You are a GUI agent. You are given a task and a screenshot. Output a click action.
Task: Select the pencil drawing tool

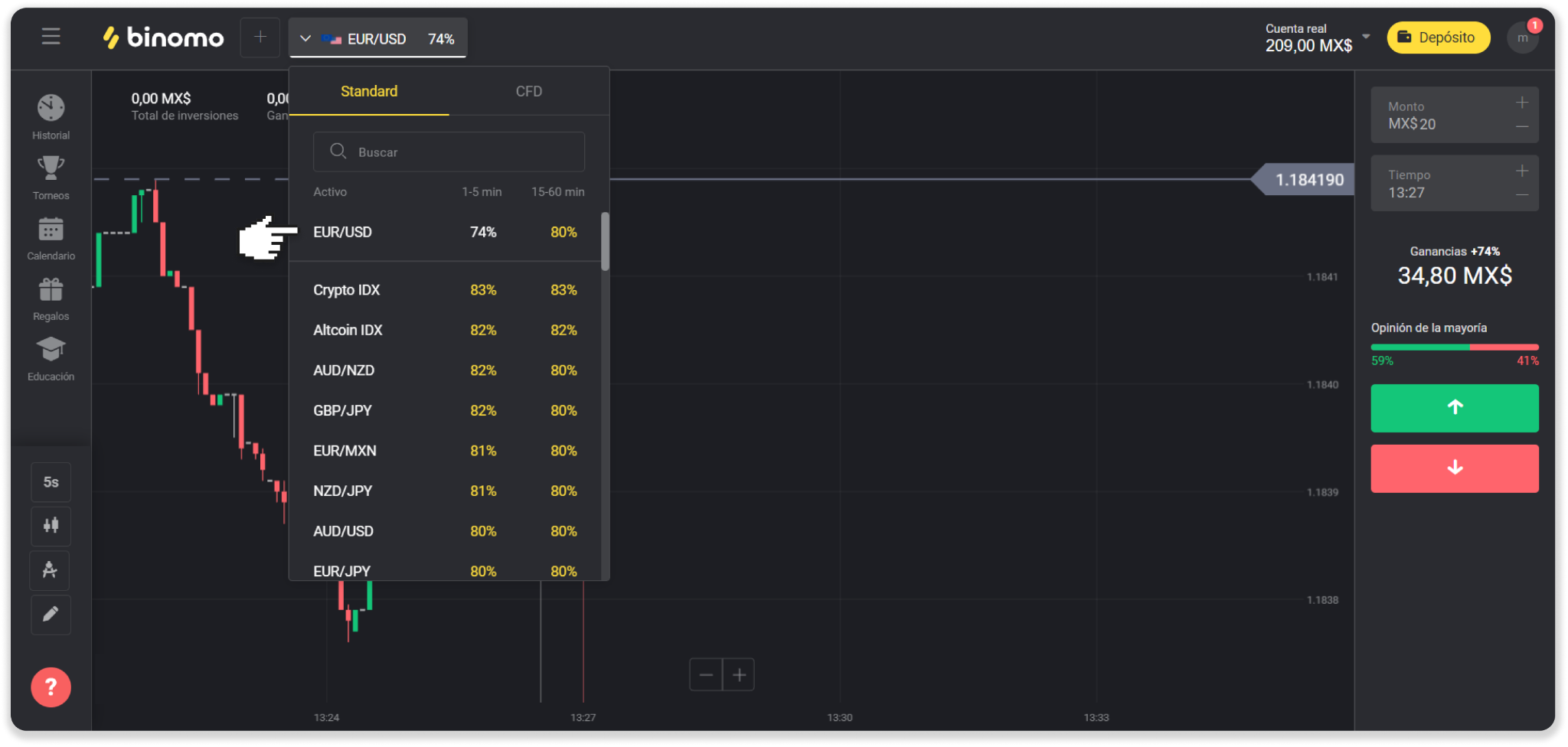click(x=51, y=615)
